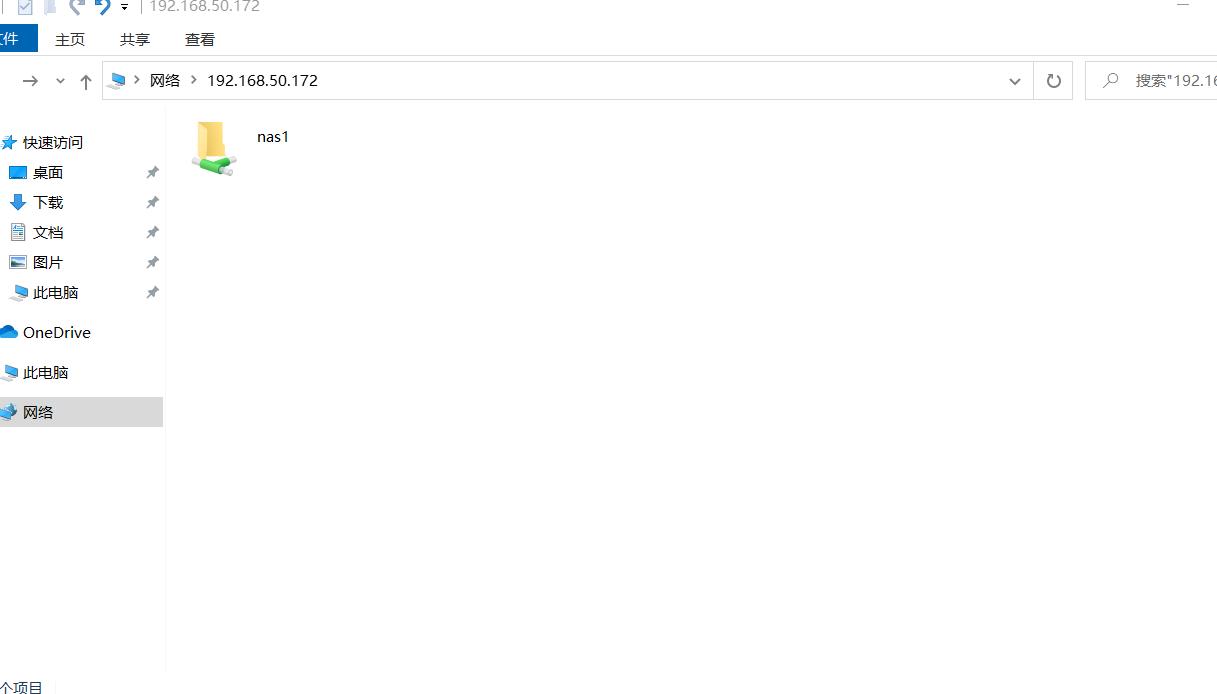Click the 文档 document icon in sidebar
The image size is (1217, 694).
pyautogui.click(x=18, y=232)
